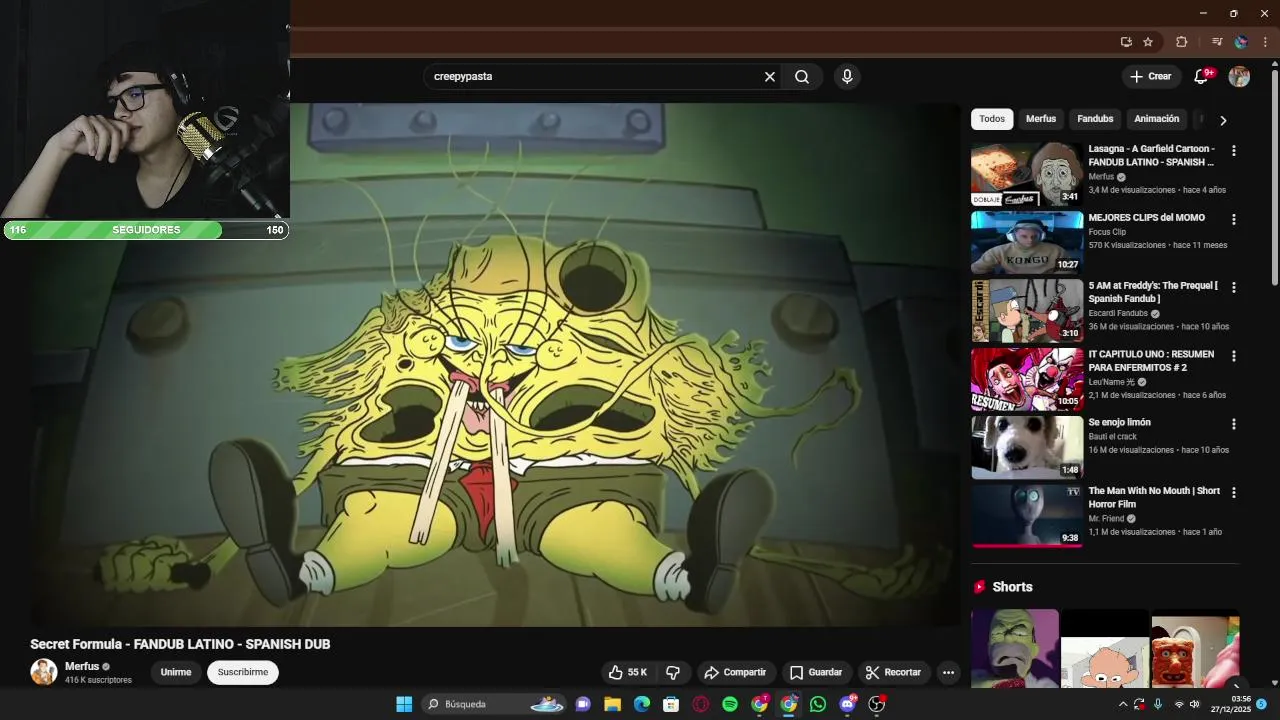Open Chrome extensions puzzle icon
The height and width of the screenshot is (720, 1280).
click(1182, 42)
